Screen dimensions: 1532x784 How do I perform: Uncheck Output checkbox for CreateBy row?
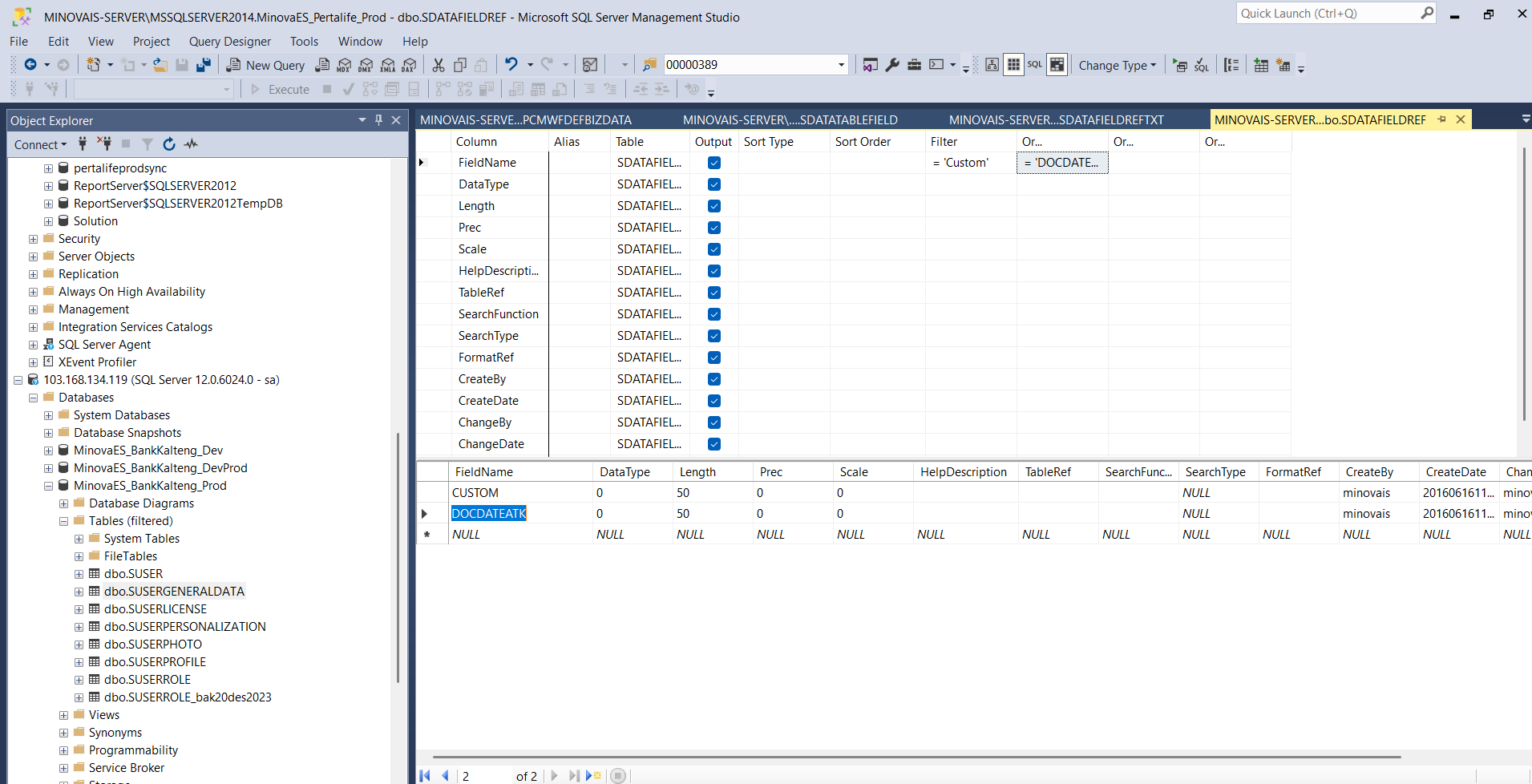[714, 379]
